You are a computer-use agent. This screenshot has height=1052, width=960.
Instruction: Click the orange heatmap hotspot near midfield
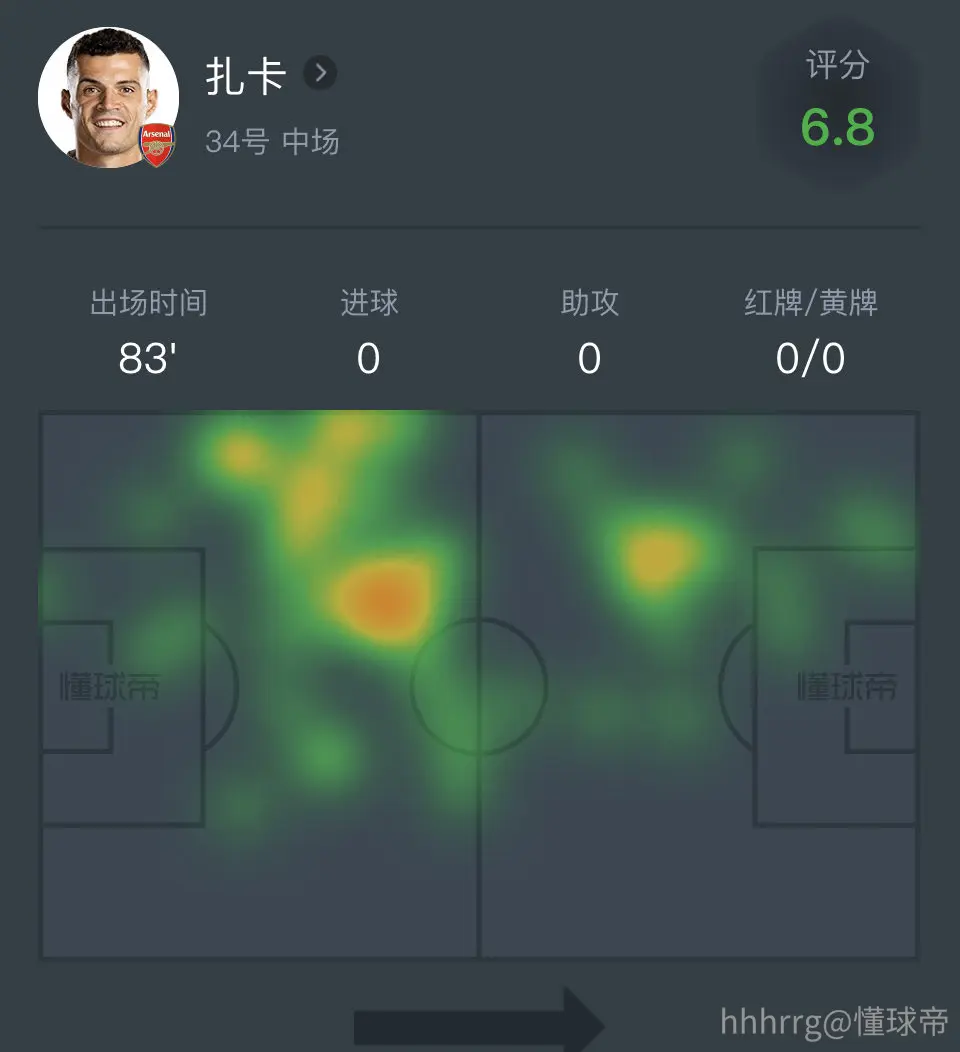click(x=384, y=599)
